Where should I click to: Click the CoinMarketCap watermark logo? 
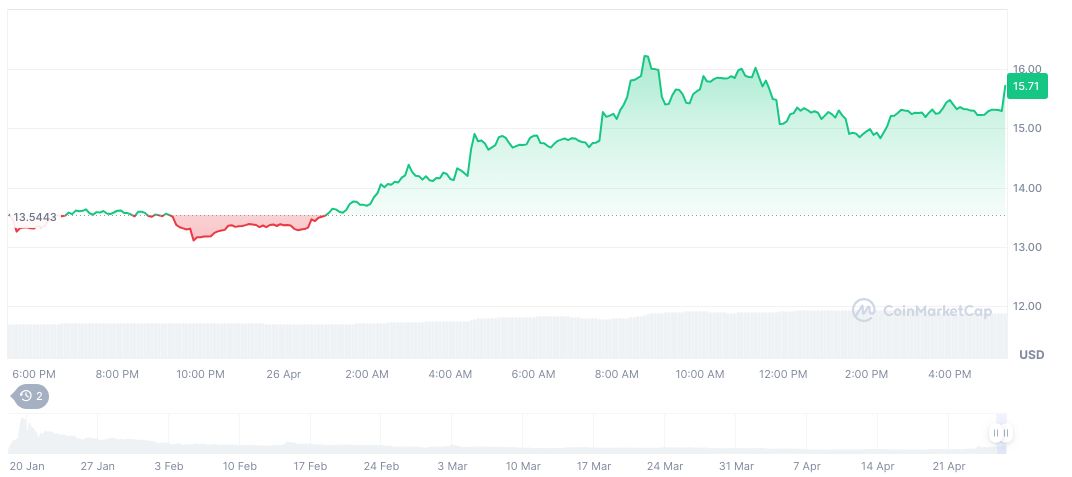point(921,311)
